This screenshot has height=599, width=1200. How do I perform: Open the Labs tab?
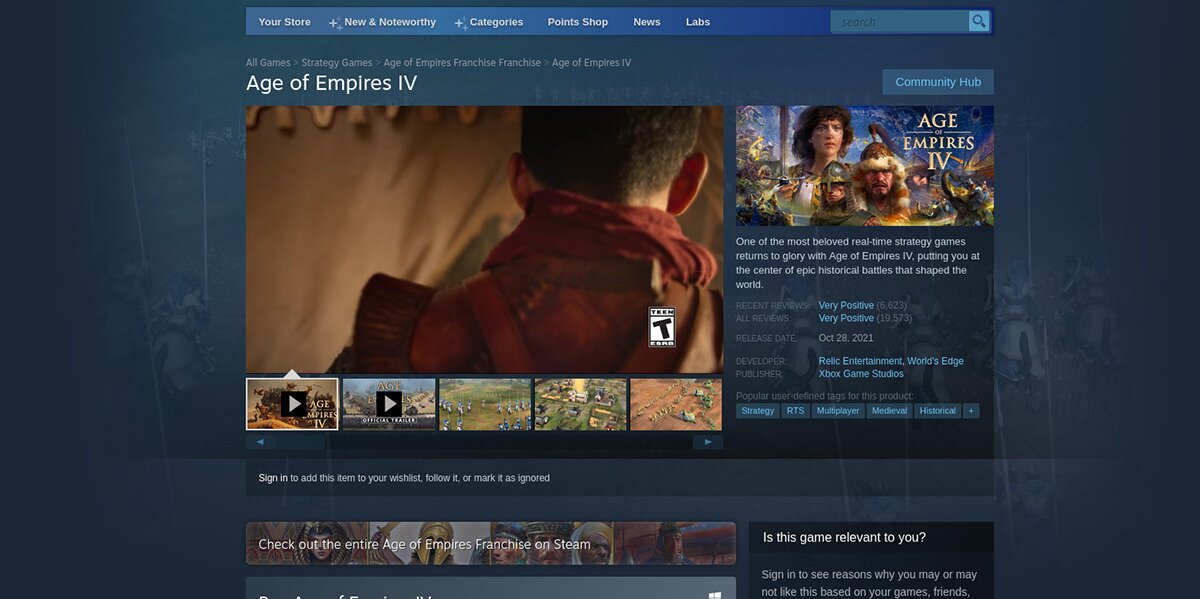tap(698, 22)
